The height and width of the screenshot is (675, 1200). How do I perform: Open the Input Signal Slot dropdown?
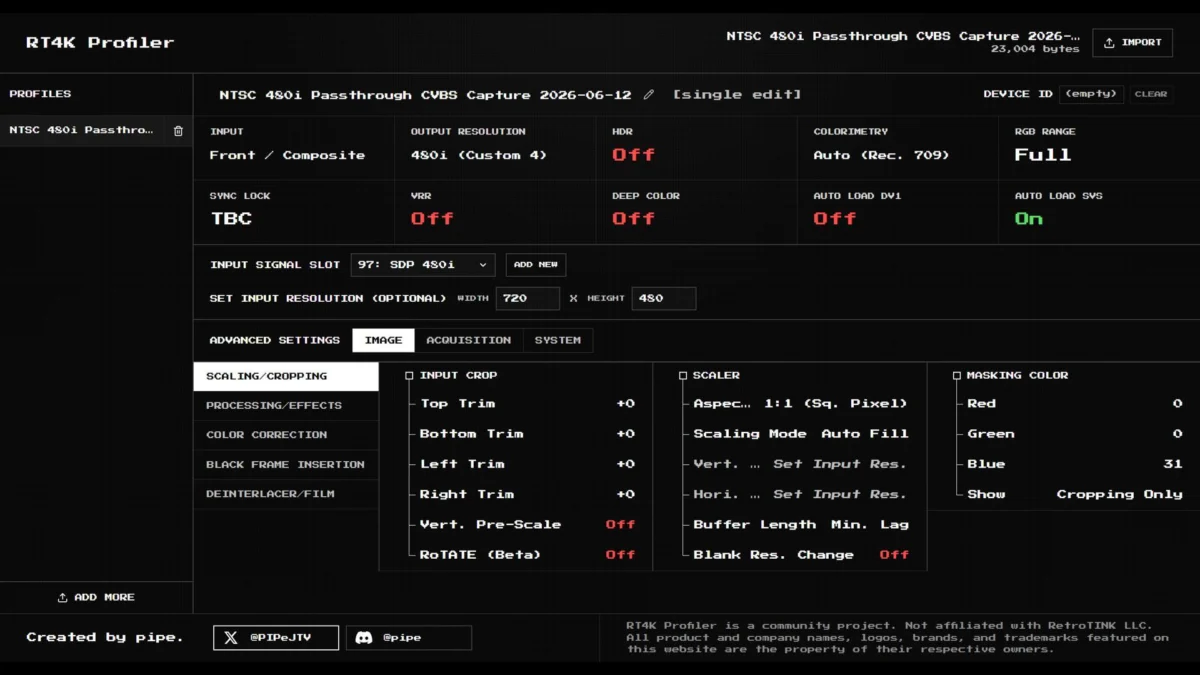(x=423, y=265)
